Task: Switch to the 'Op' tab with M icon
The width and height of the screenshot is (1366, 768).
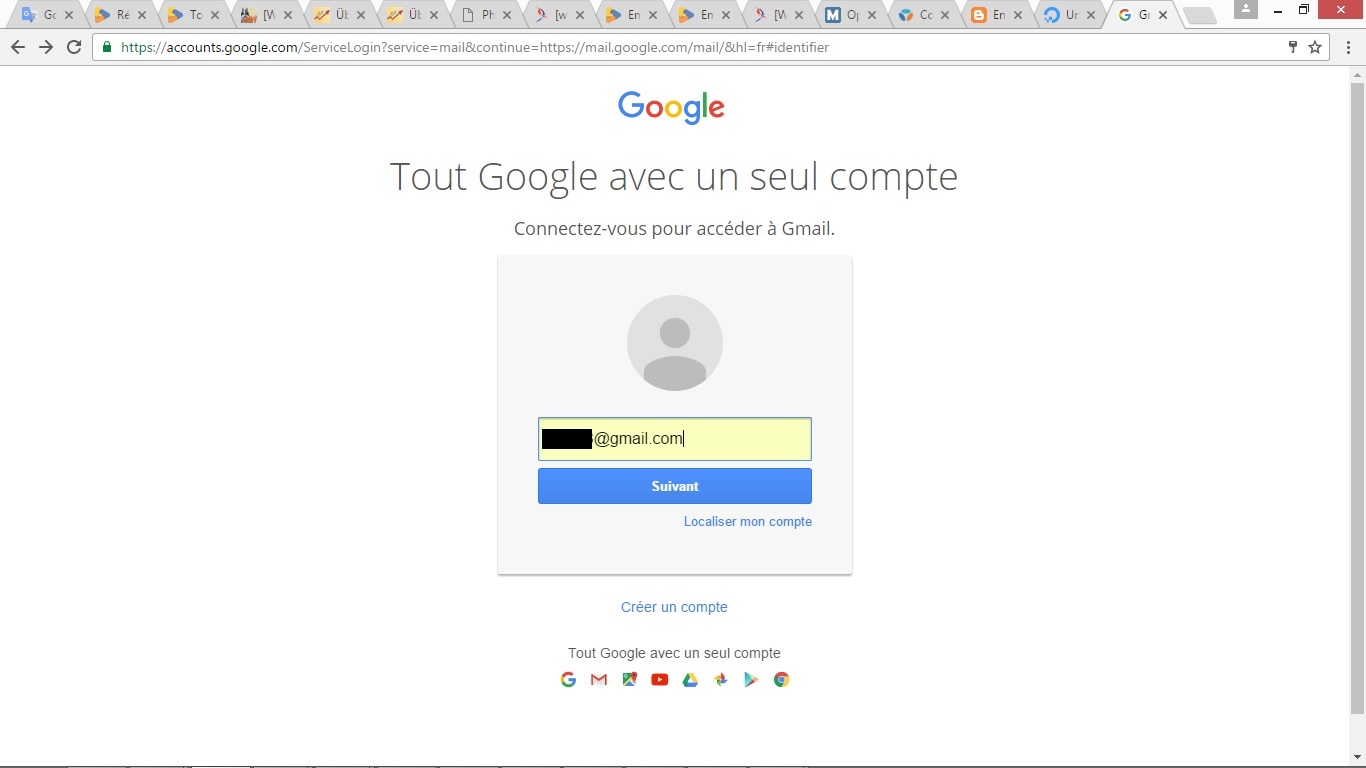Action: click(x=851, y=15)
